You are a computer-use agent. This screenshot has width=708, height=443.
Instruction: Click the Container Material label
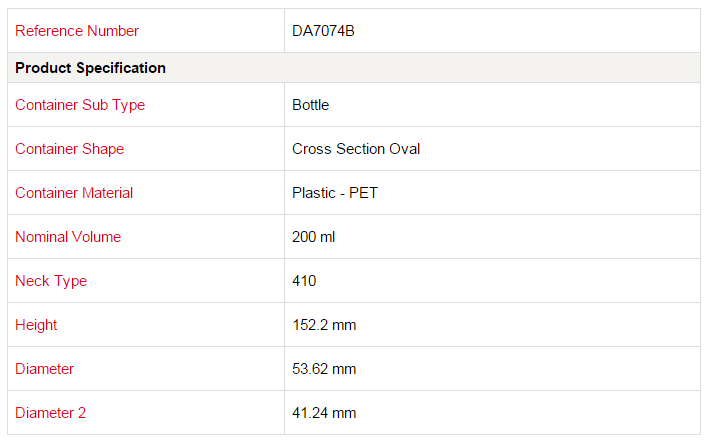[74, 193]
